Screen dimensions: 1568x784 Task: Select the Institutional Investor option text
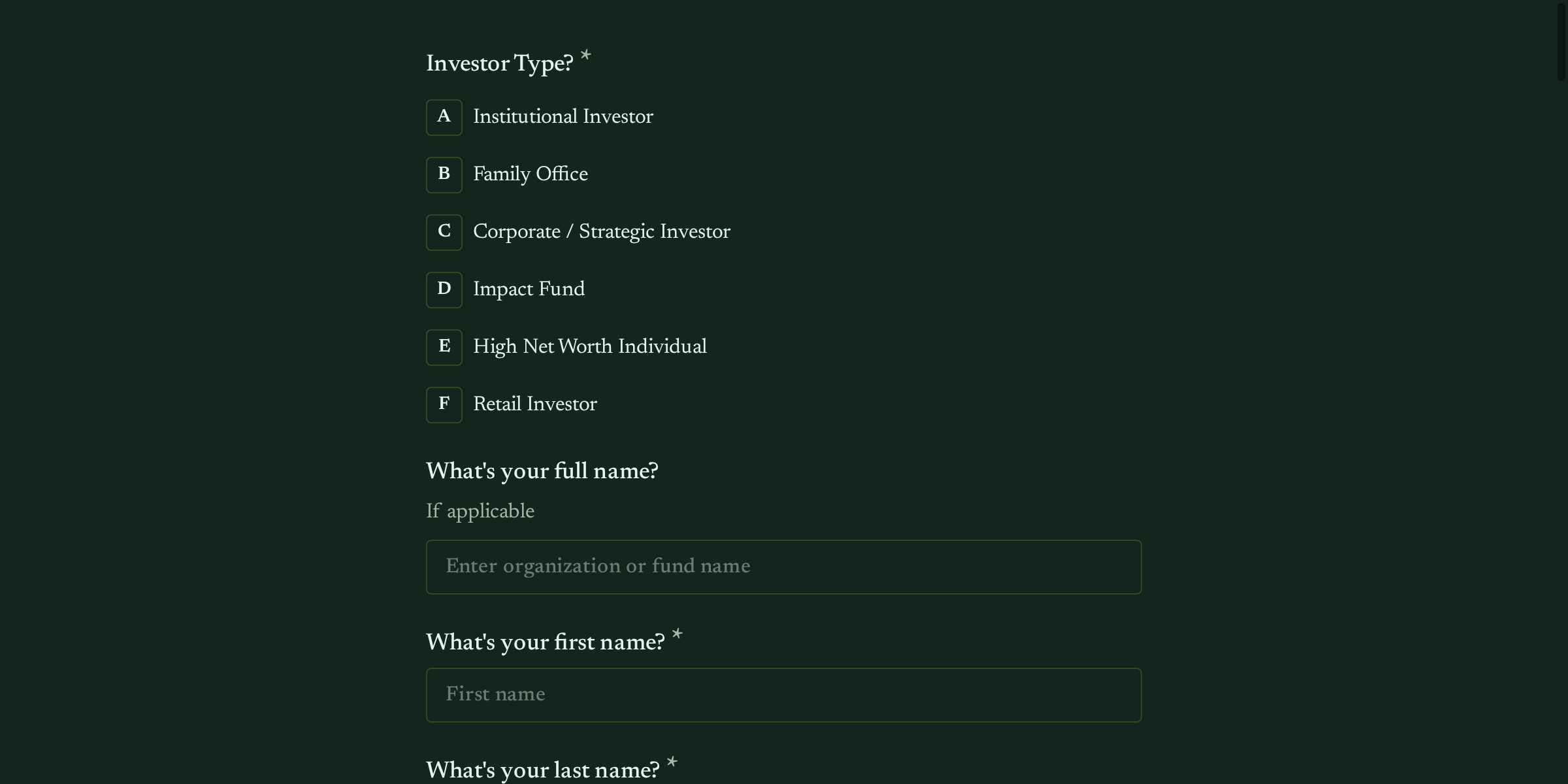tap(563, 117)
